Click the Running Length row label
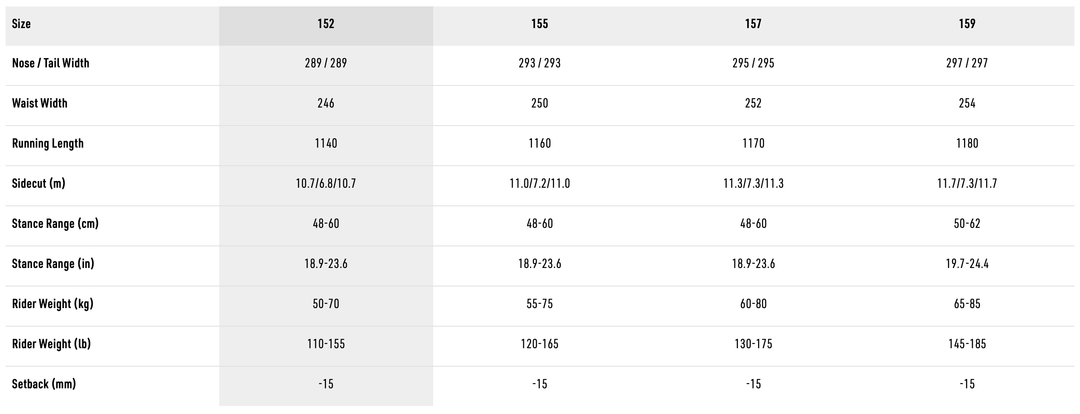This screenshot has width=1080, height=414. point(48,144)
